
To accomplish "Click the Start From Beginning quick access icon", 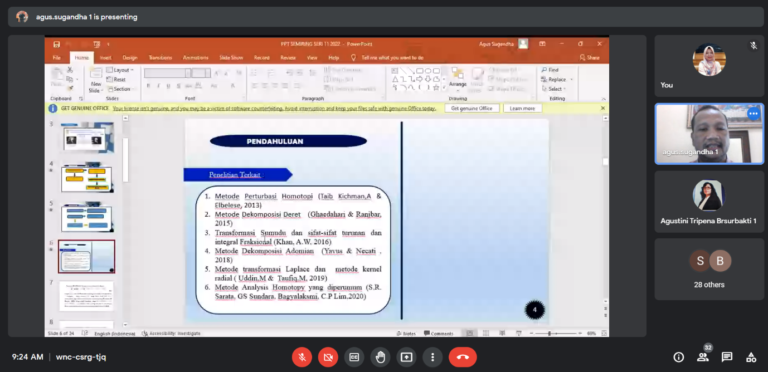I will (x=96, y=44).
